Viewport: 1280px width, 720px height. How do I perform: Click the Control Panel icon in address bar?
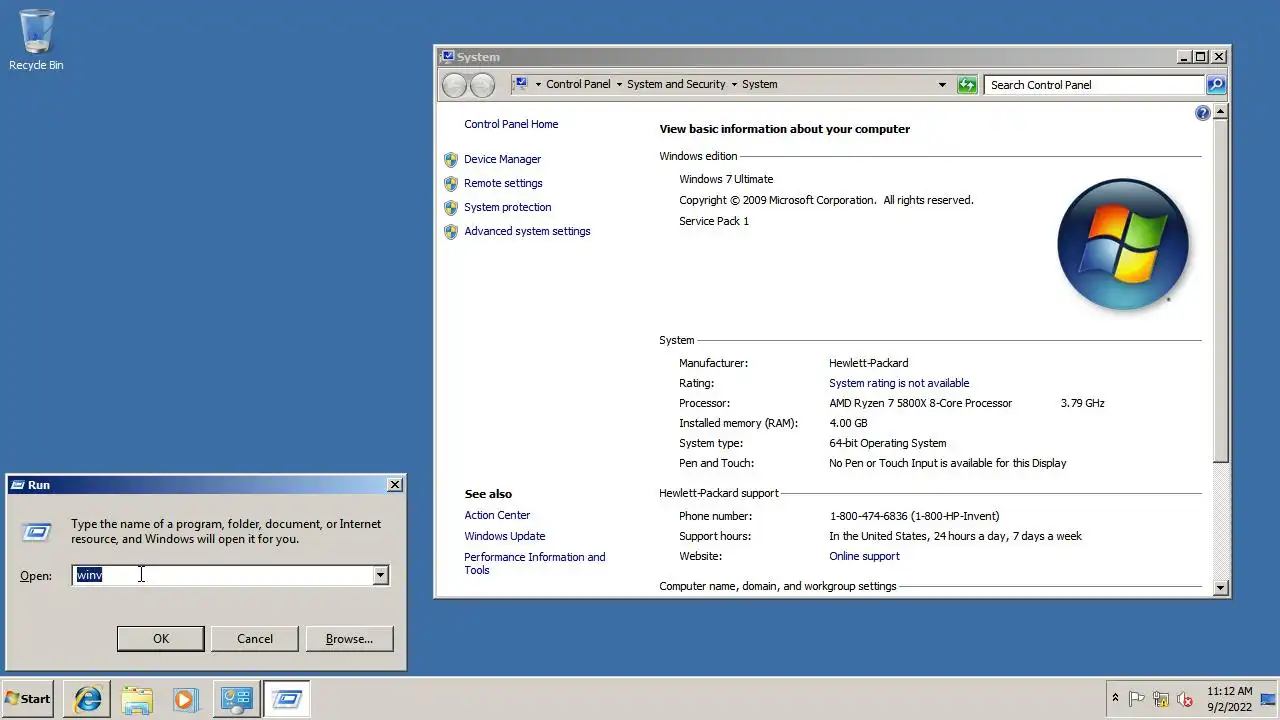521,84
